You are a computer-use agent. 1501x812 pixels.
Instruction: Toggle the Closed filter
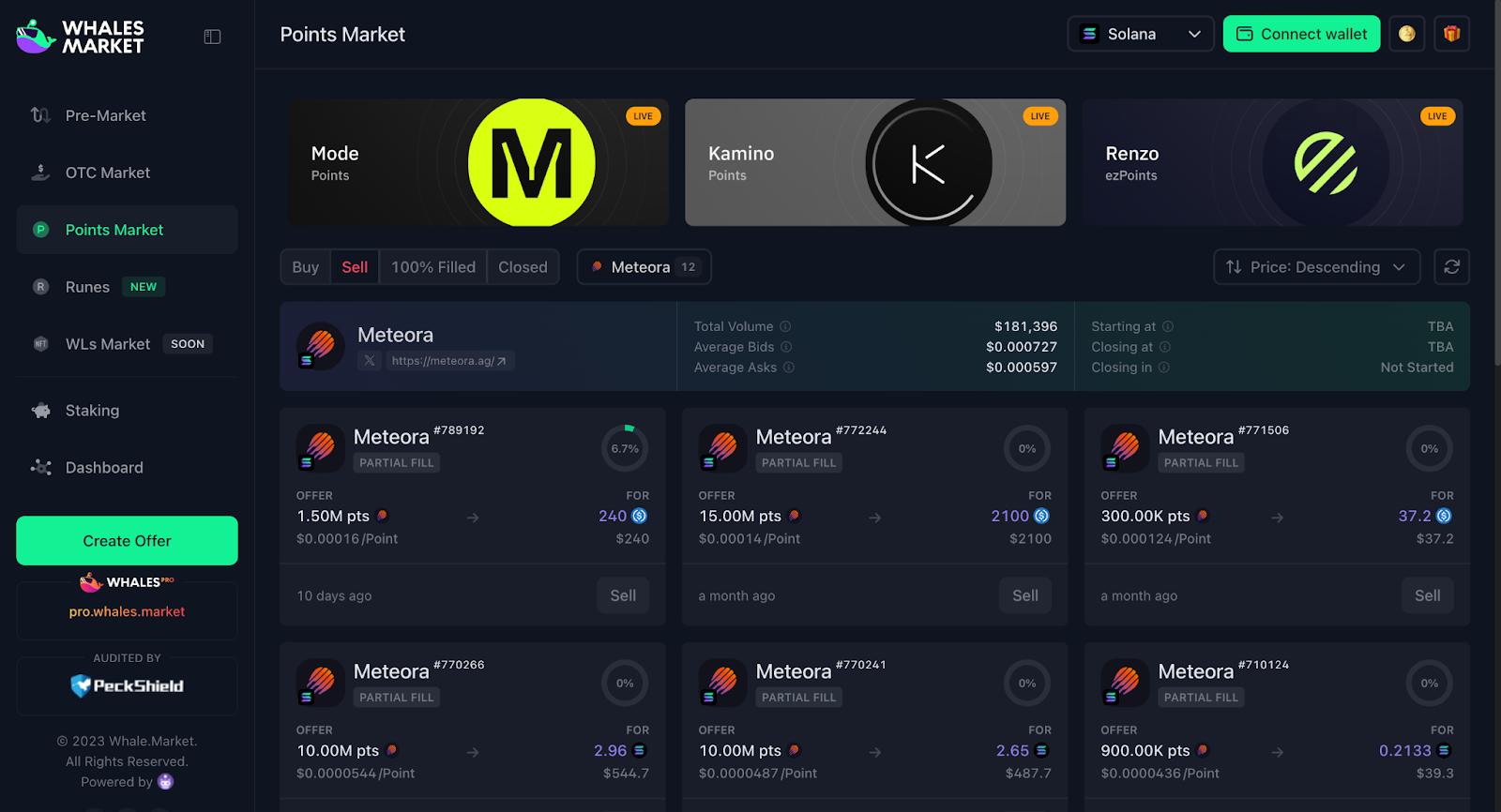pos(523,267)
